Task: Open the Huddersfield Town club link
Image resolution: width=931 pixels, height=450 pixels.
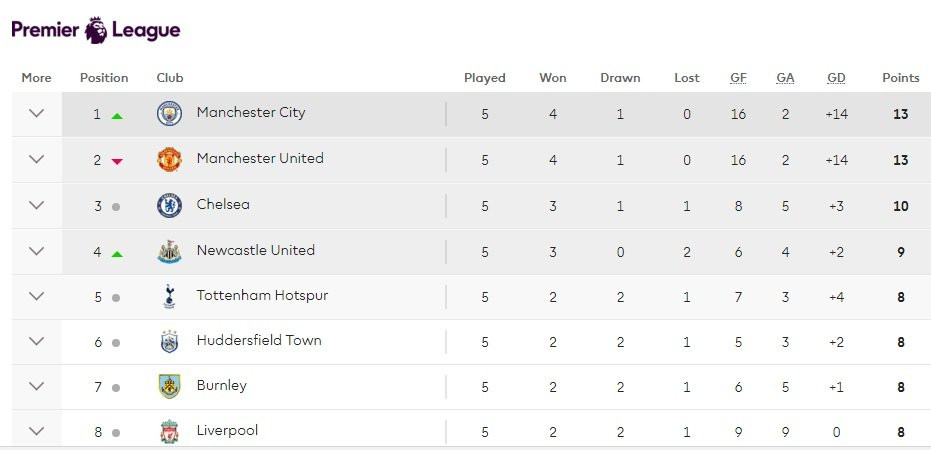Action: [x=259, y=340]
